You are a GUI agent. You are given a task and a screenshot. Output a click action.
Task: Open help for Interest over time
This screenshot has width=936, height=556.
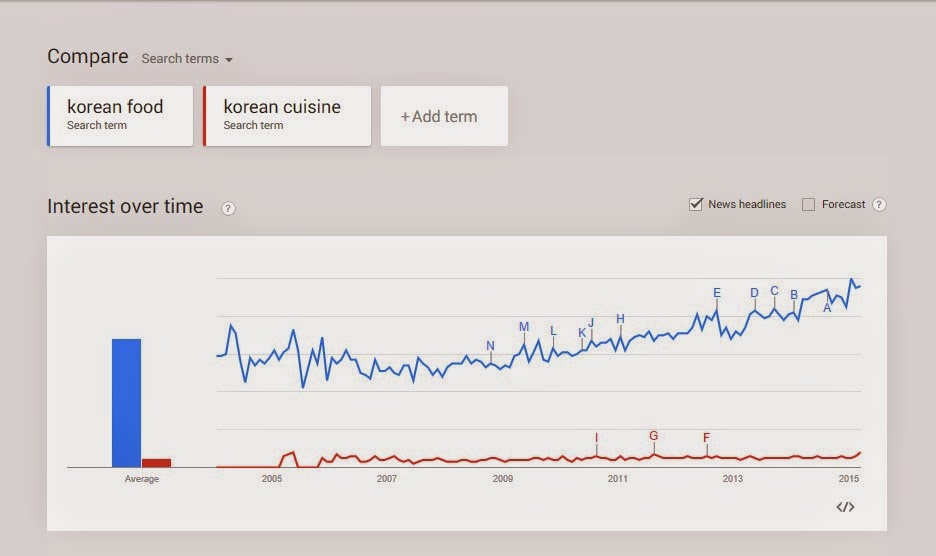228,208
